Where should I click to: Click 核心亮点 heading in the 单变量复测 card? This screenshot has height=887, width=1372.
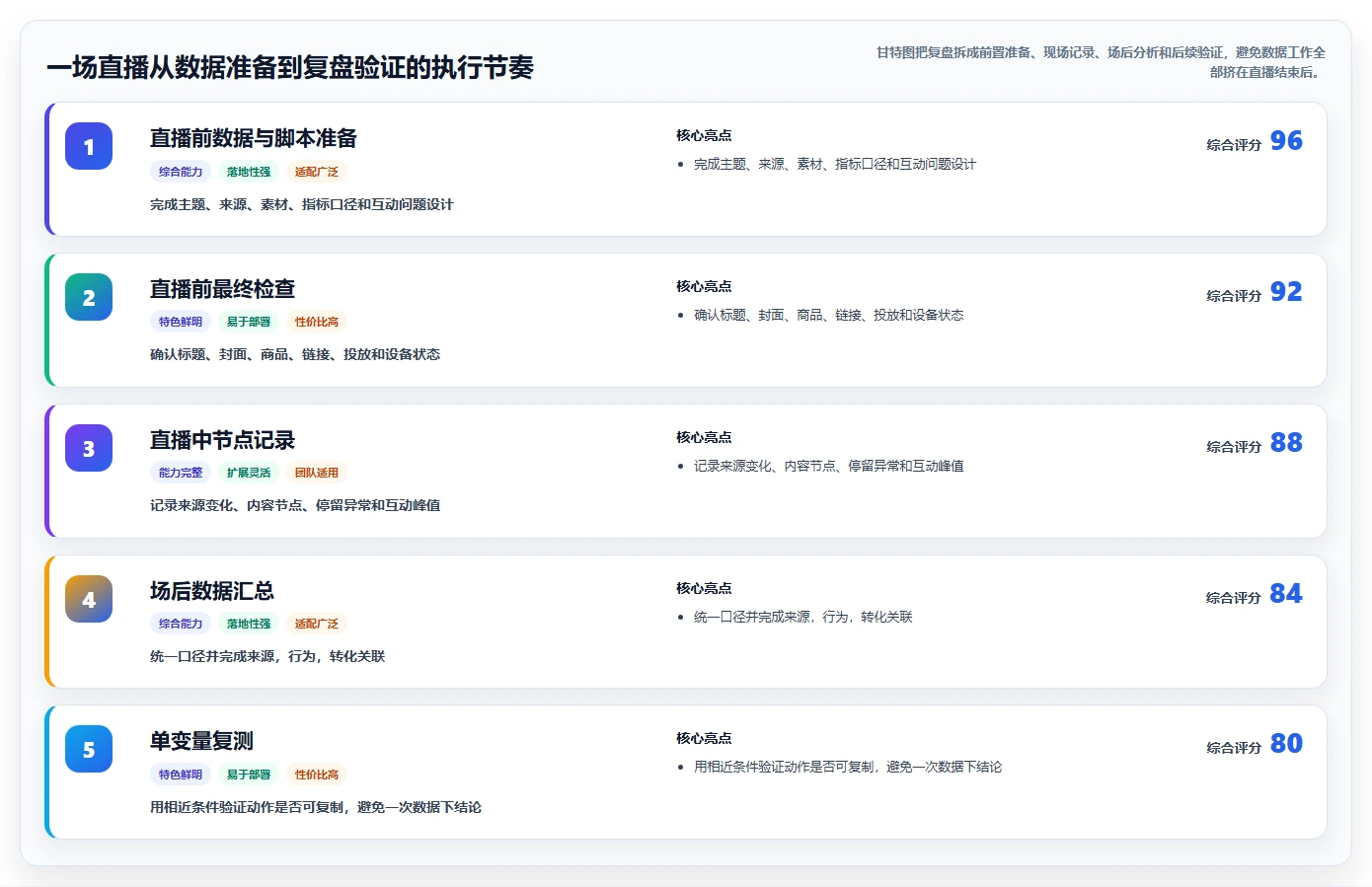(x=704, y=738)
